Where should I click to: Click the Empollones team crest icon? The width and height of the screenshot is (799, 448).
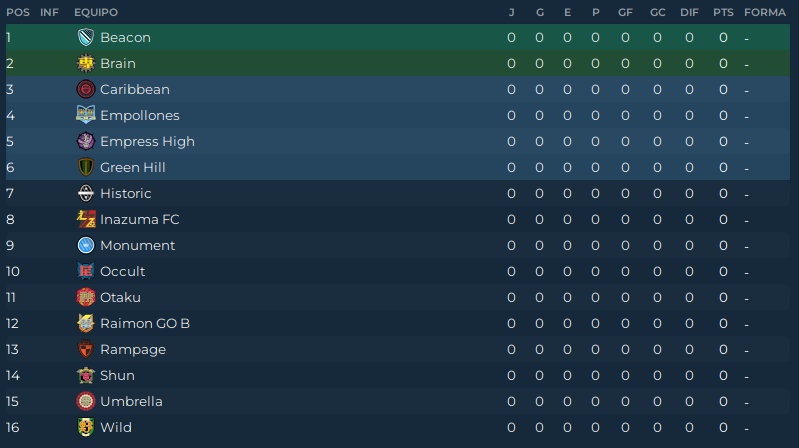86,115
